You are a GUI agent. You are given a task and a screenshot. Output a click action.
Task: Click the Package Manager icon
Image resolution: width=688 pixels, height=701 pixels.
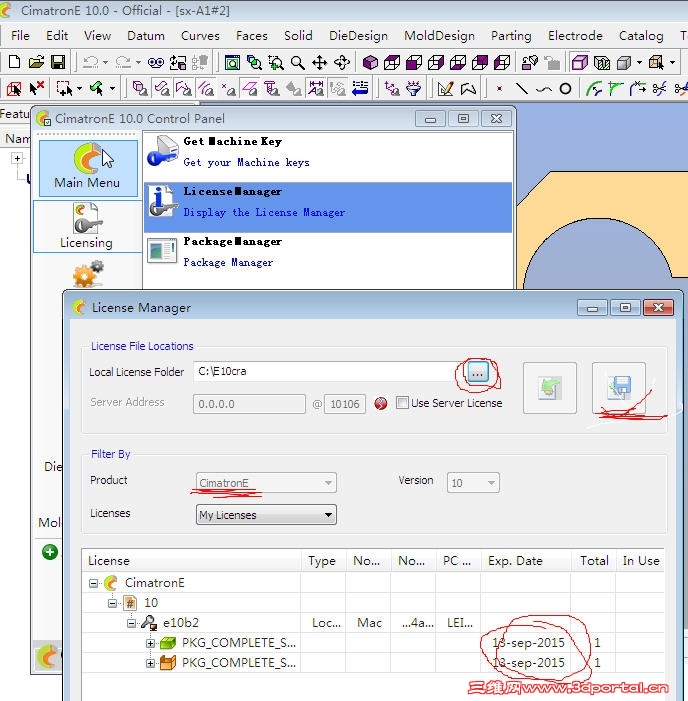(162, 250)
